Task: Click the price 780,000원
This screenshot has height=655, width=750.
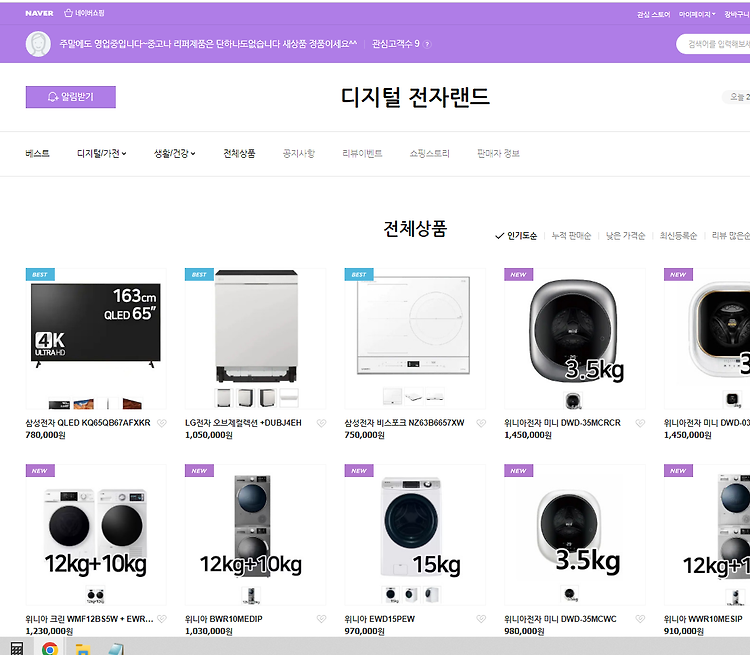Action: tap(45, 435)
